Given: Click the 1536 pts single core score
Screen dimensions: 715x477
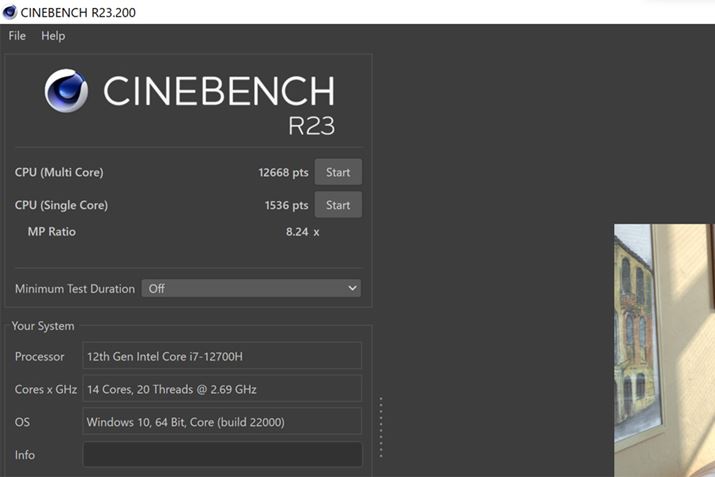Looking at the screenshot, I should pyautogui.click(x=286, y=205).
